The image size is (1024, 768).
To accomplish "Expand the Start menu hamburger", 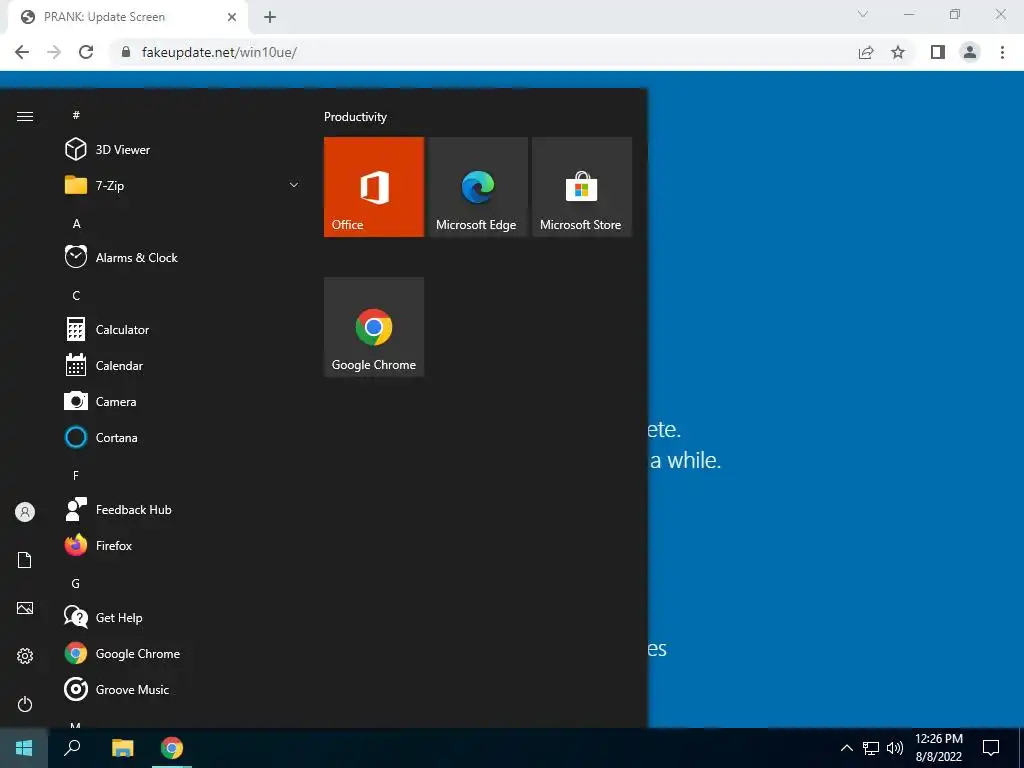I will coord(25,116).
